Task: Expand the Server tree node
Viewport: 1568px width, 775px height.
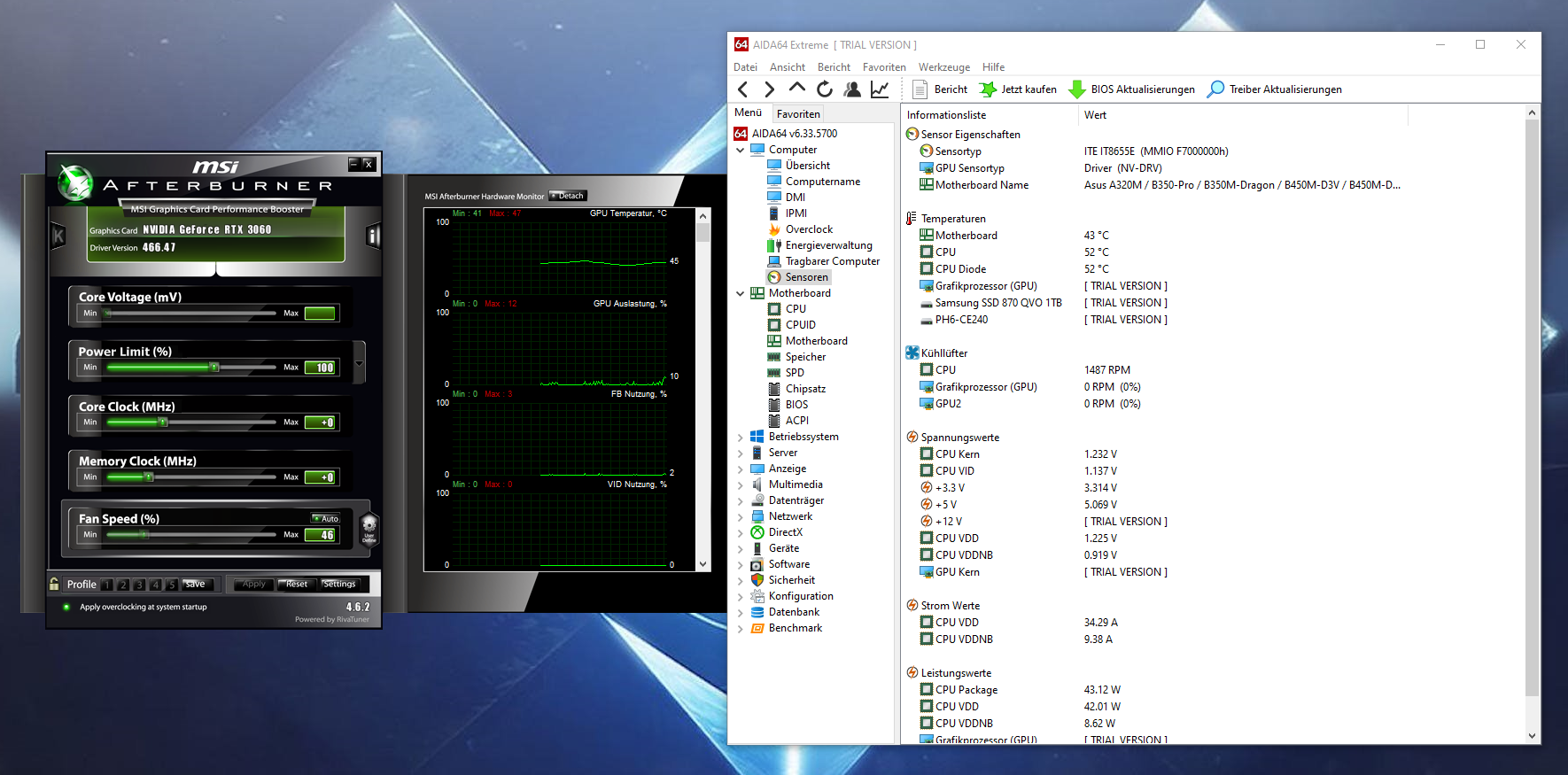Action: point(741,453)
